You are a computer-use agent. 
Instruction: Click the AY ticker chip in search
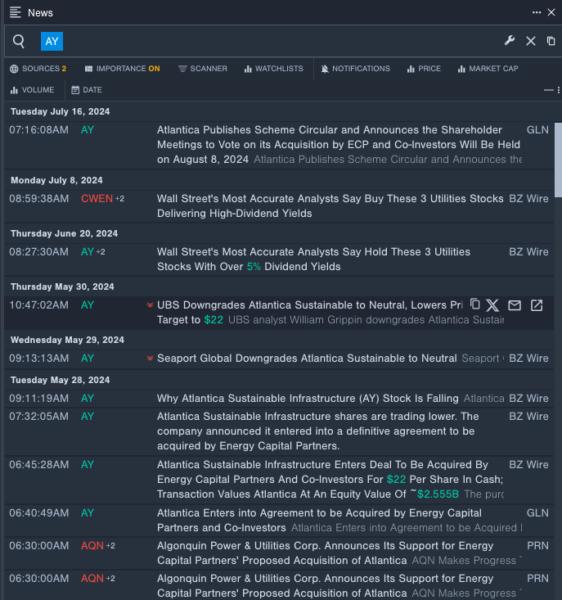pos(52,41)
